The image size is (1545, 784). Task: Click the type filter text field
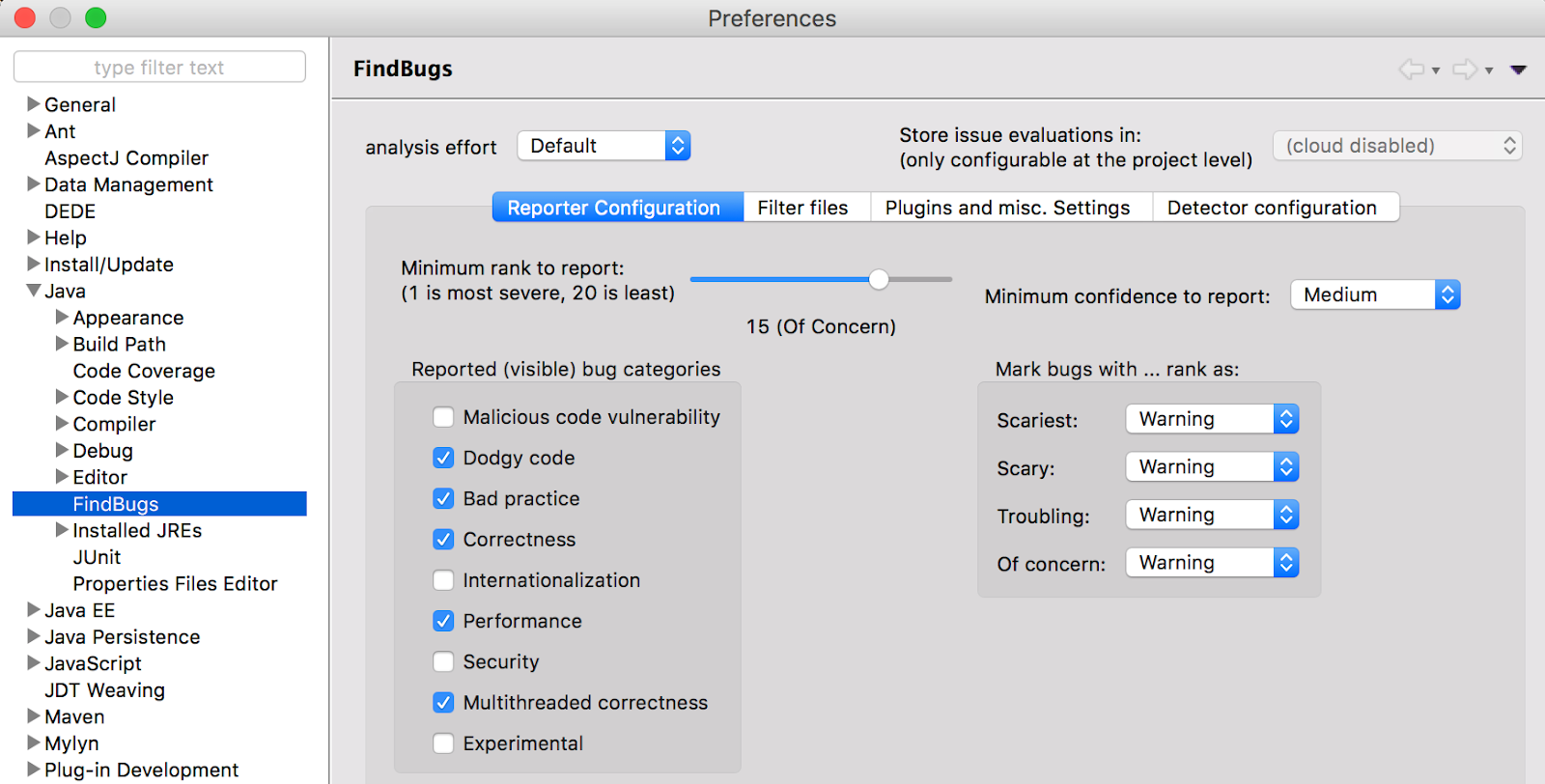coord(159,68)
